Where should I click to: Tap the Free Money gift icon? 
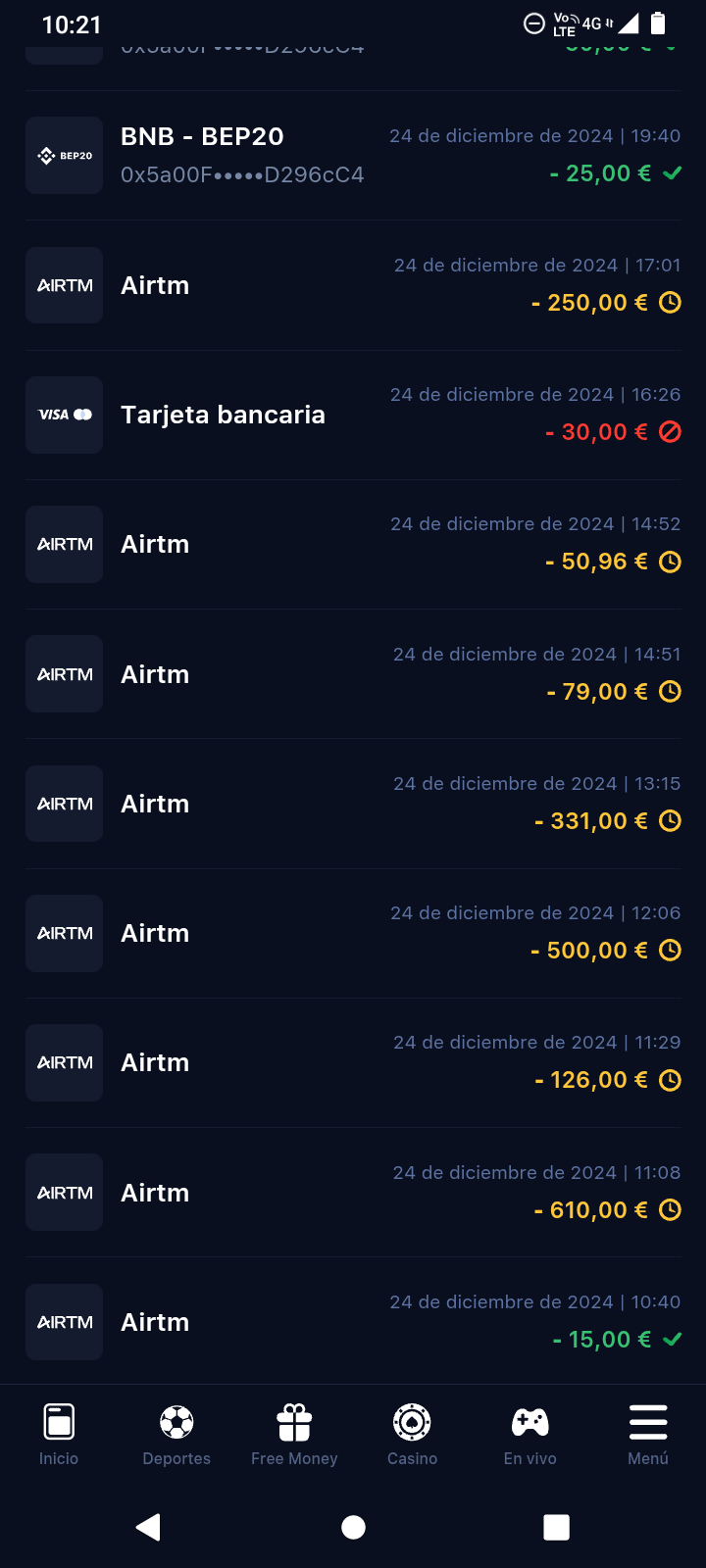pyautogui.click(x=294, y=1422)
